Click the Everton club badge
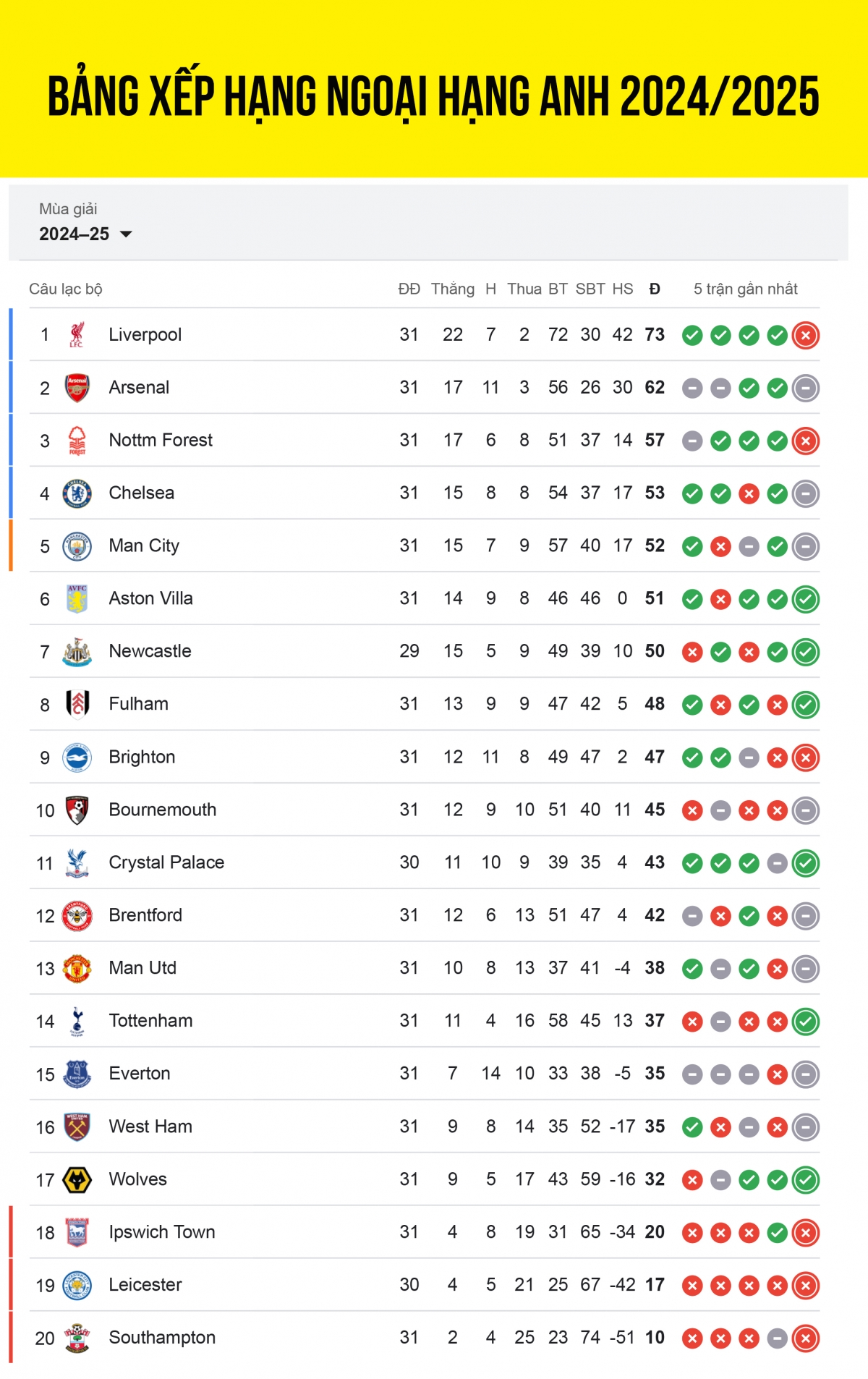Screen dimensions: 868x1379 [77, 1074]
